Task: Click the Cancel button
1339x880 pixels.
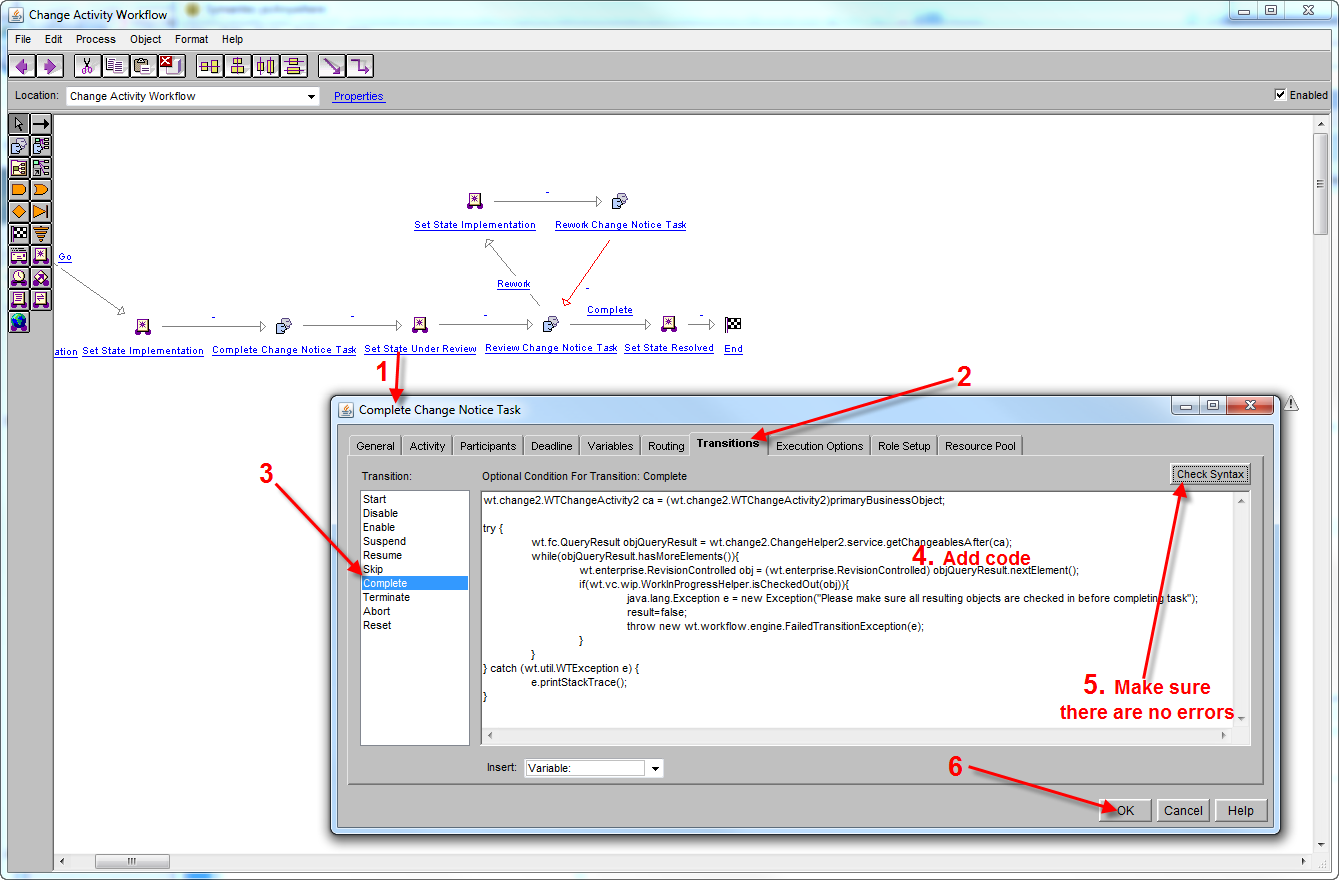Action: tap(1183, 810)
